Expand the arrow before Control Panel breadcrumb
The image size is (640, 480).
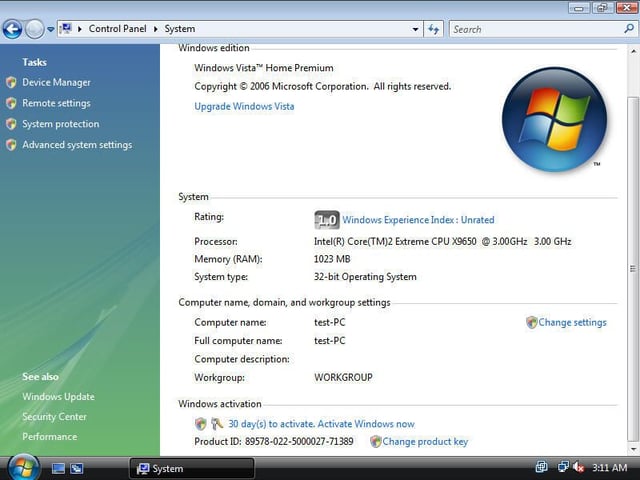80,29
